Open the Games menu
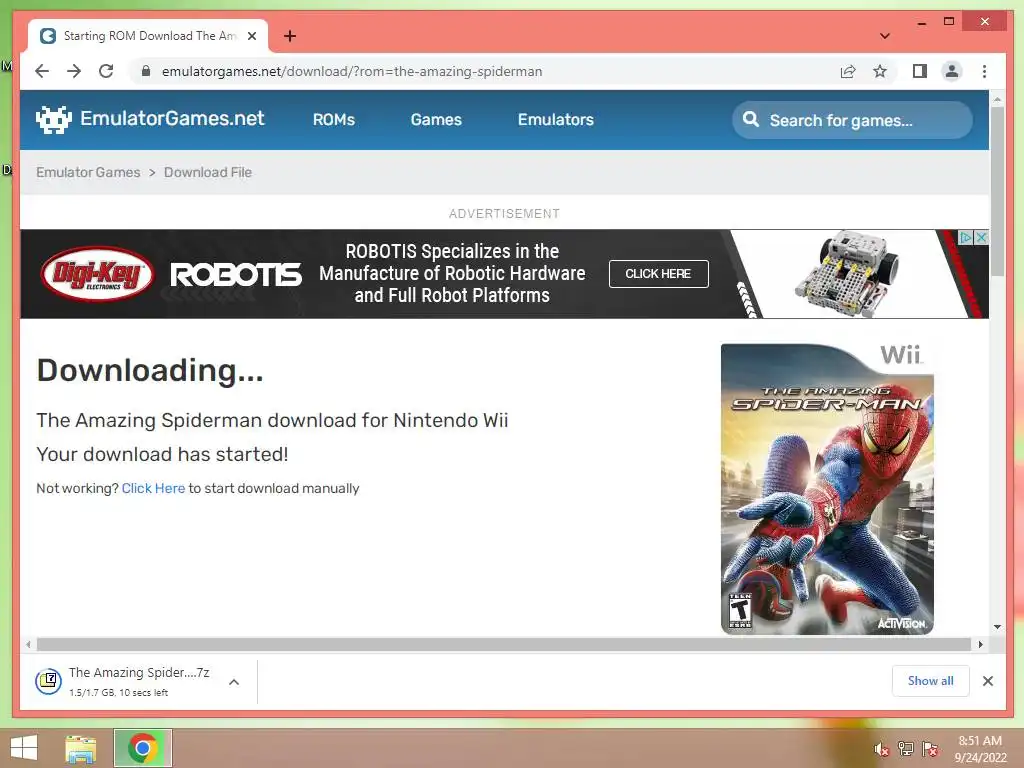This screenshot has height=768, width=1024. coord(436,120)
